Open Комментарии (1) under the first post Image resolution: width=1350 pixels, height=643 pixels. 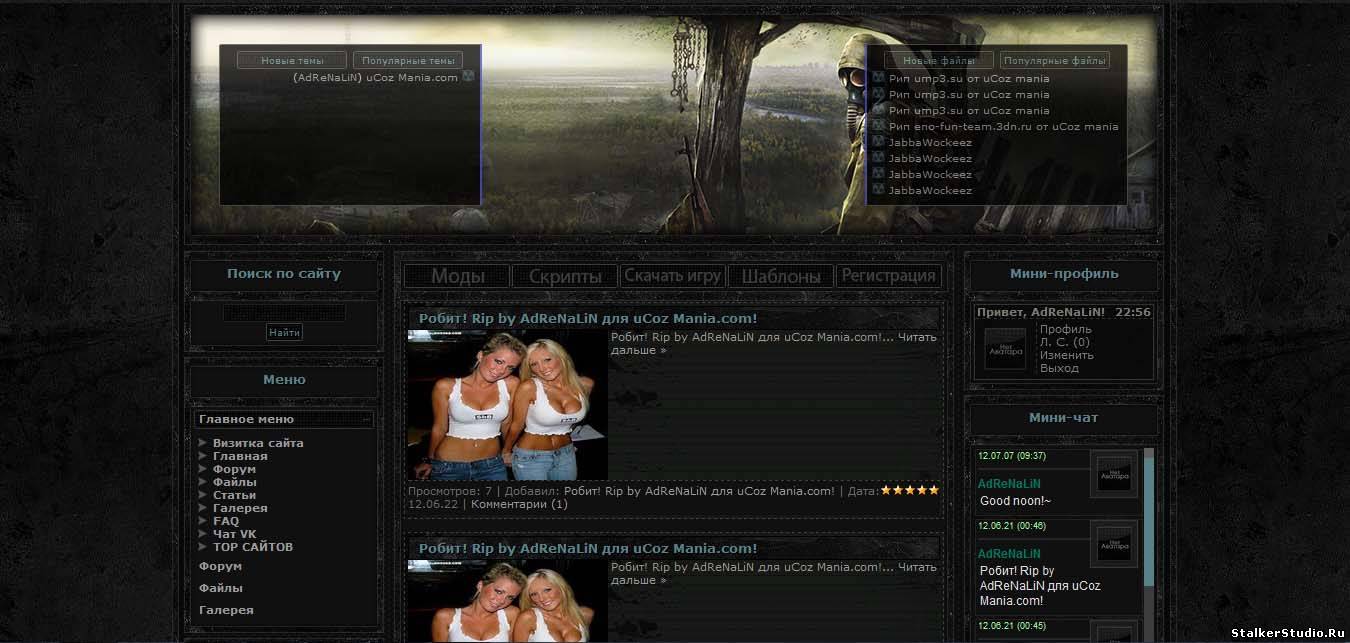(x=519, y=504)
